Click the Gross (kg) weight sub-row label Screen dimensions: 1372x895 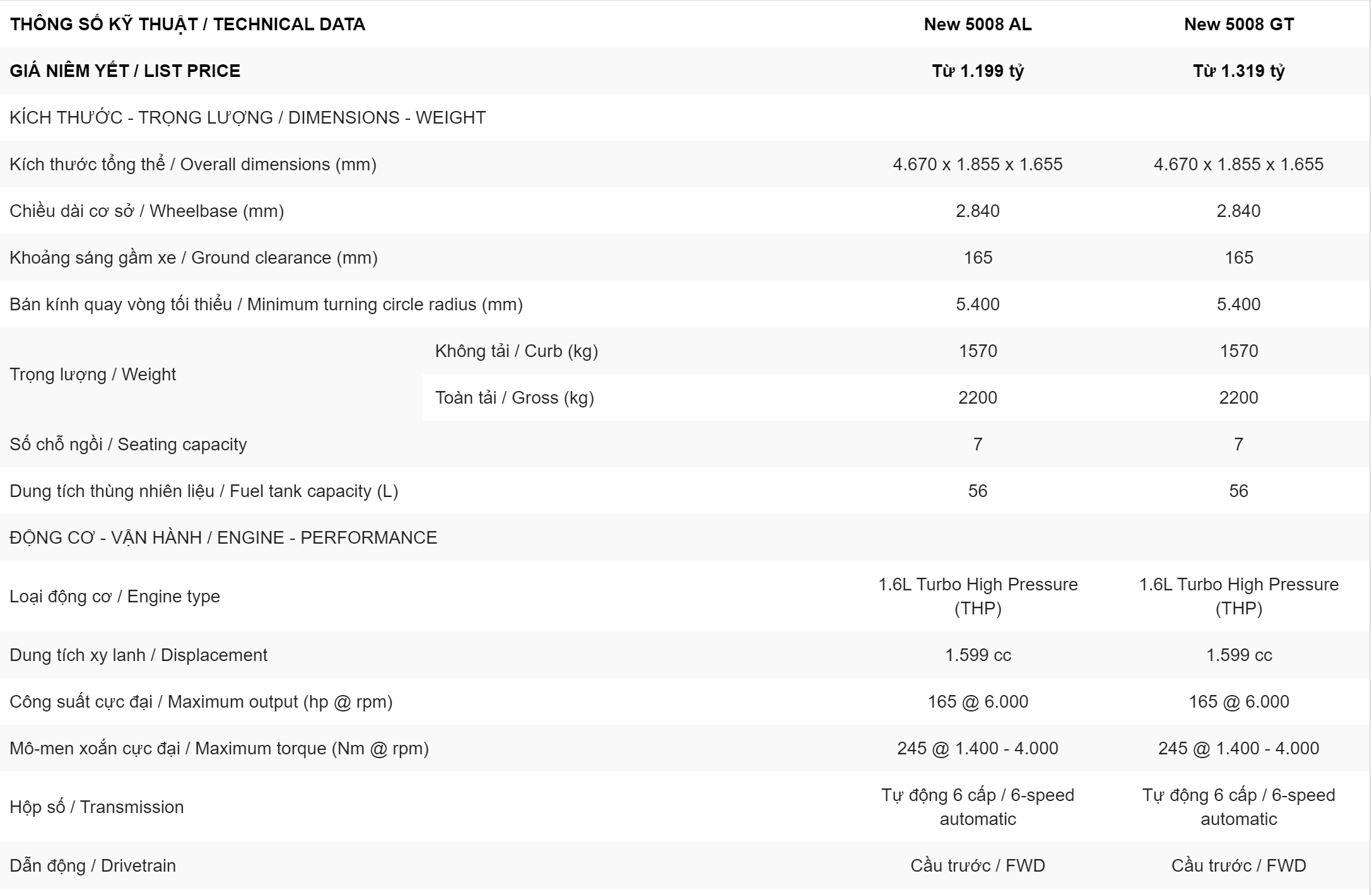point(514,397)
